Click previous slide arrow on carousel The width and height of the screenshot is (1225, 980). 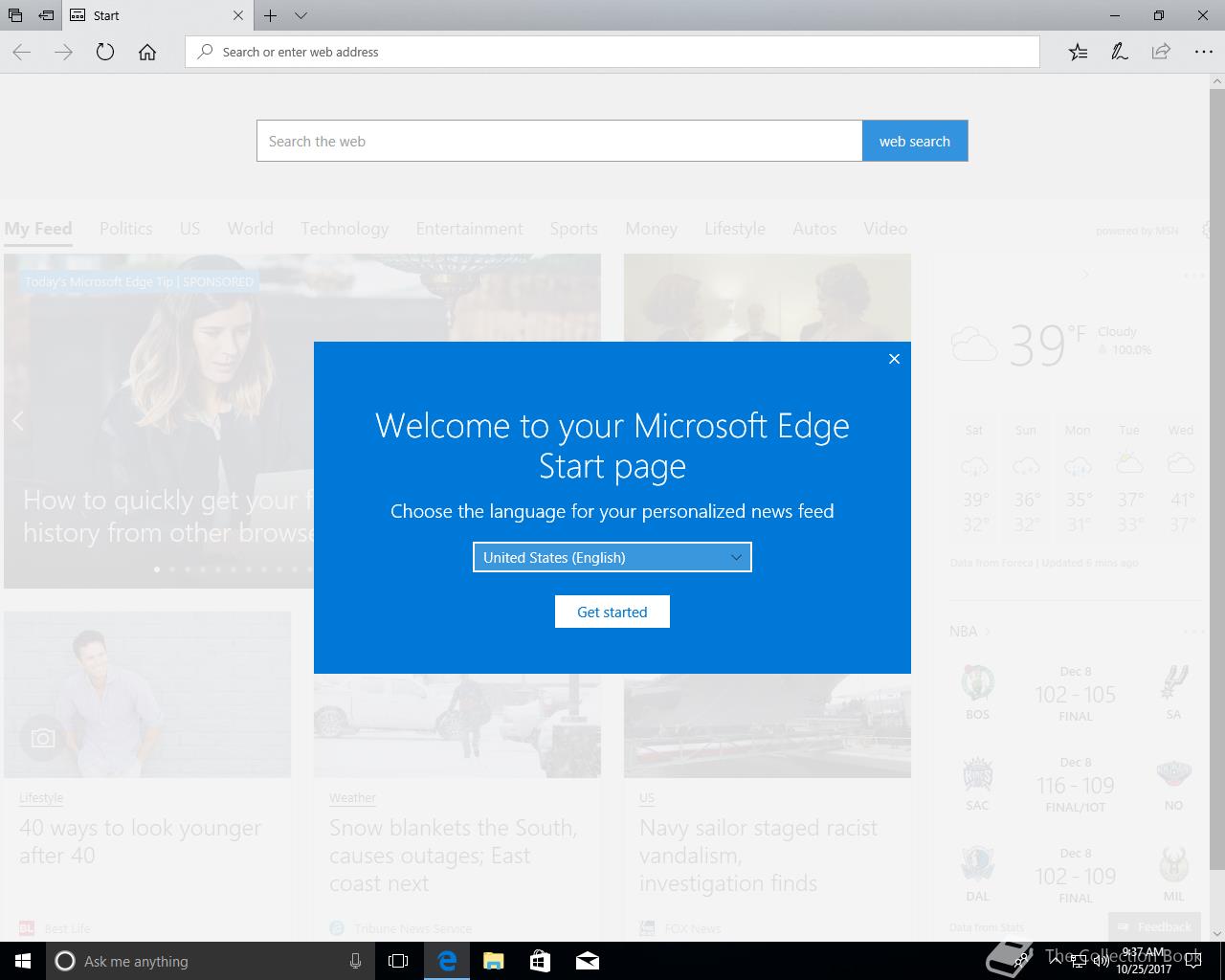(17, 421)
